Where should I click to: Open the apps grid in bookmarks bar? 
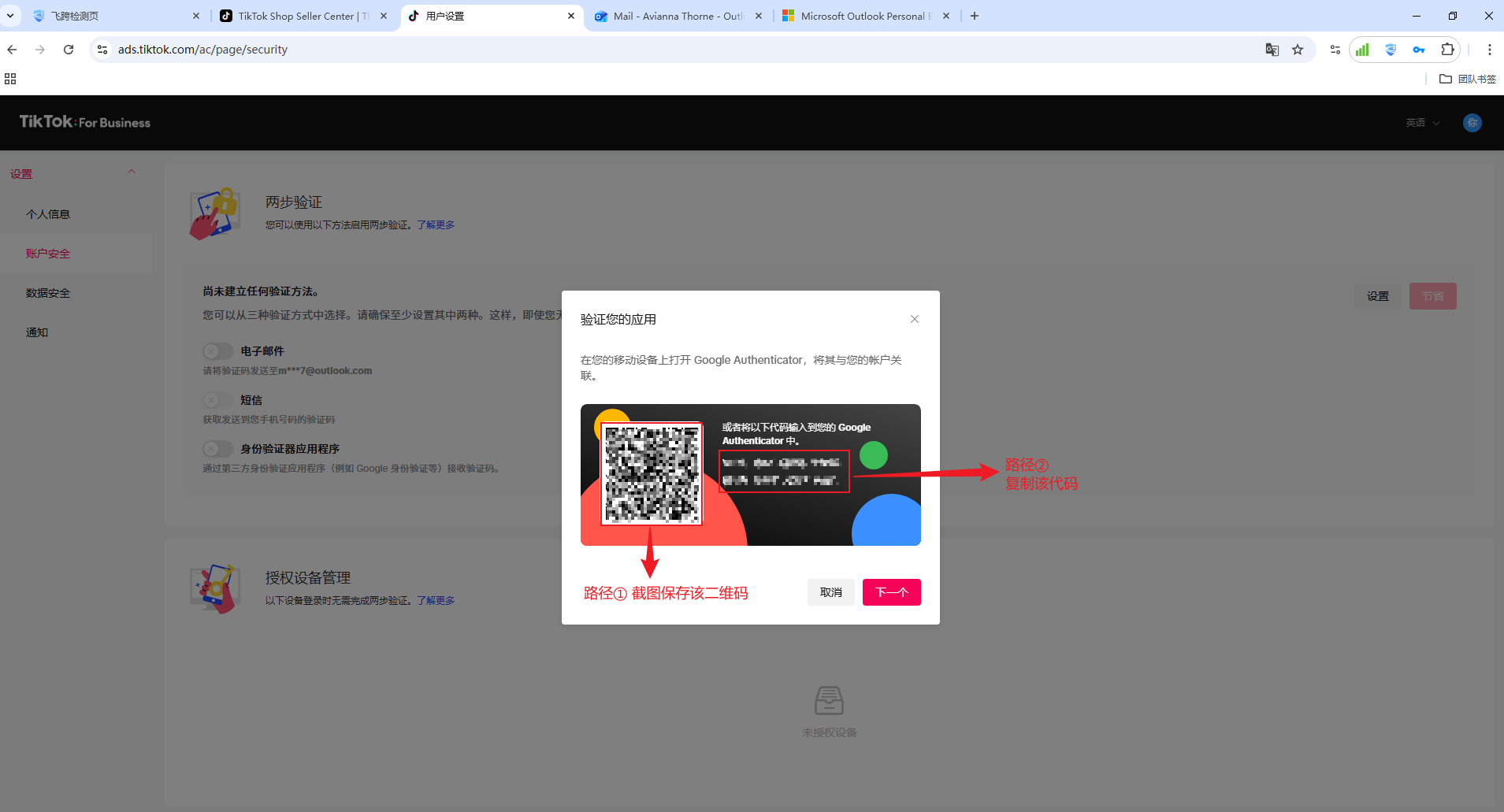tap(10, 79)
